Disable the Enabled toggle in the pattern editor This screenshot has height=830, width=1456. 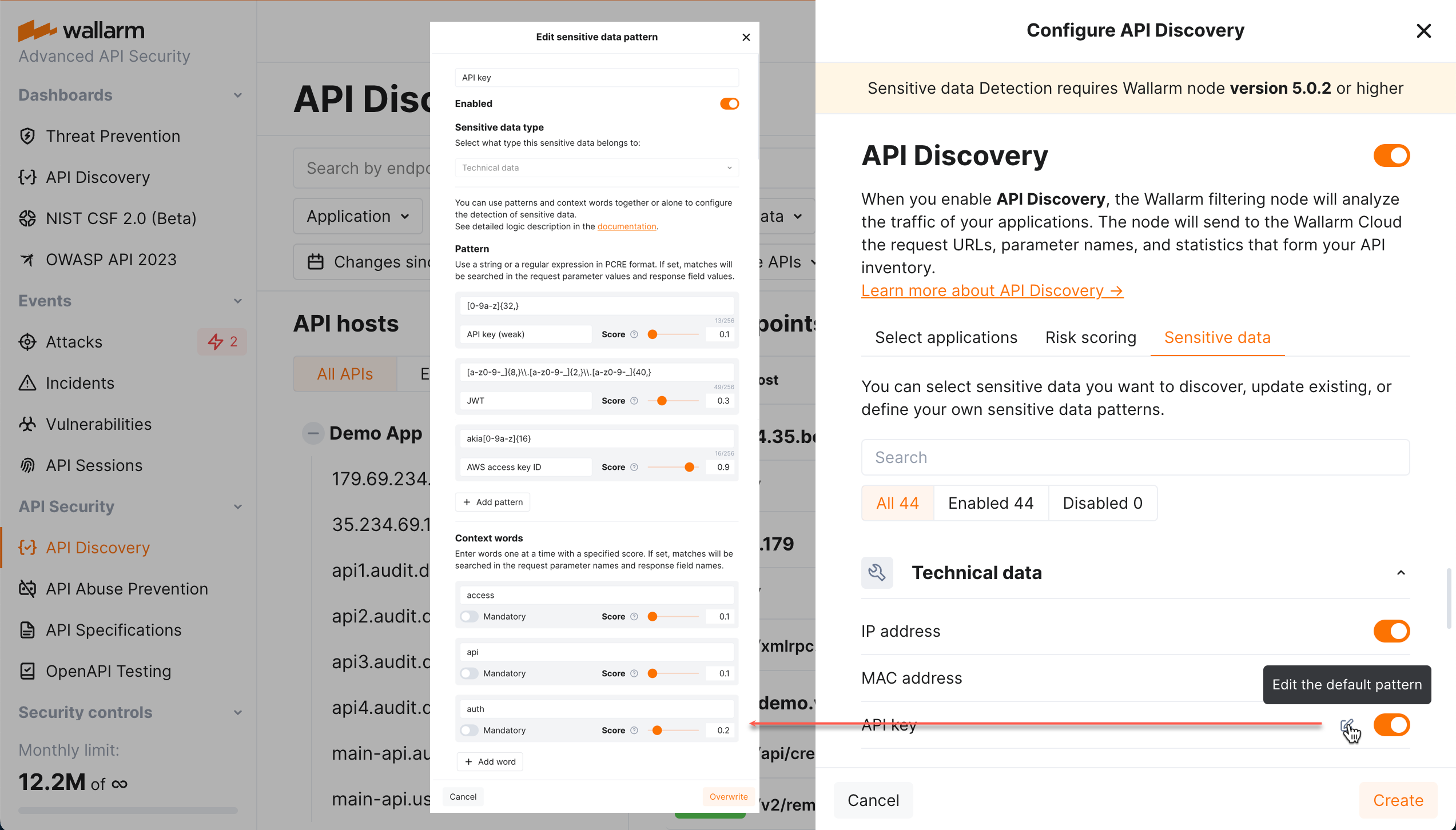tap(729, 103)
